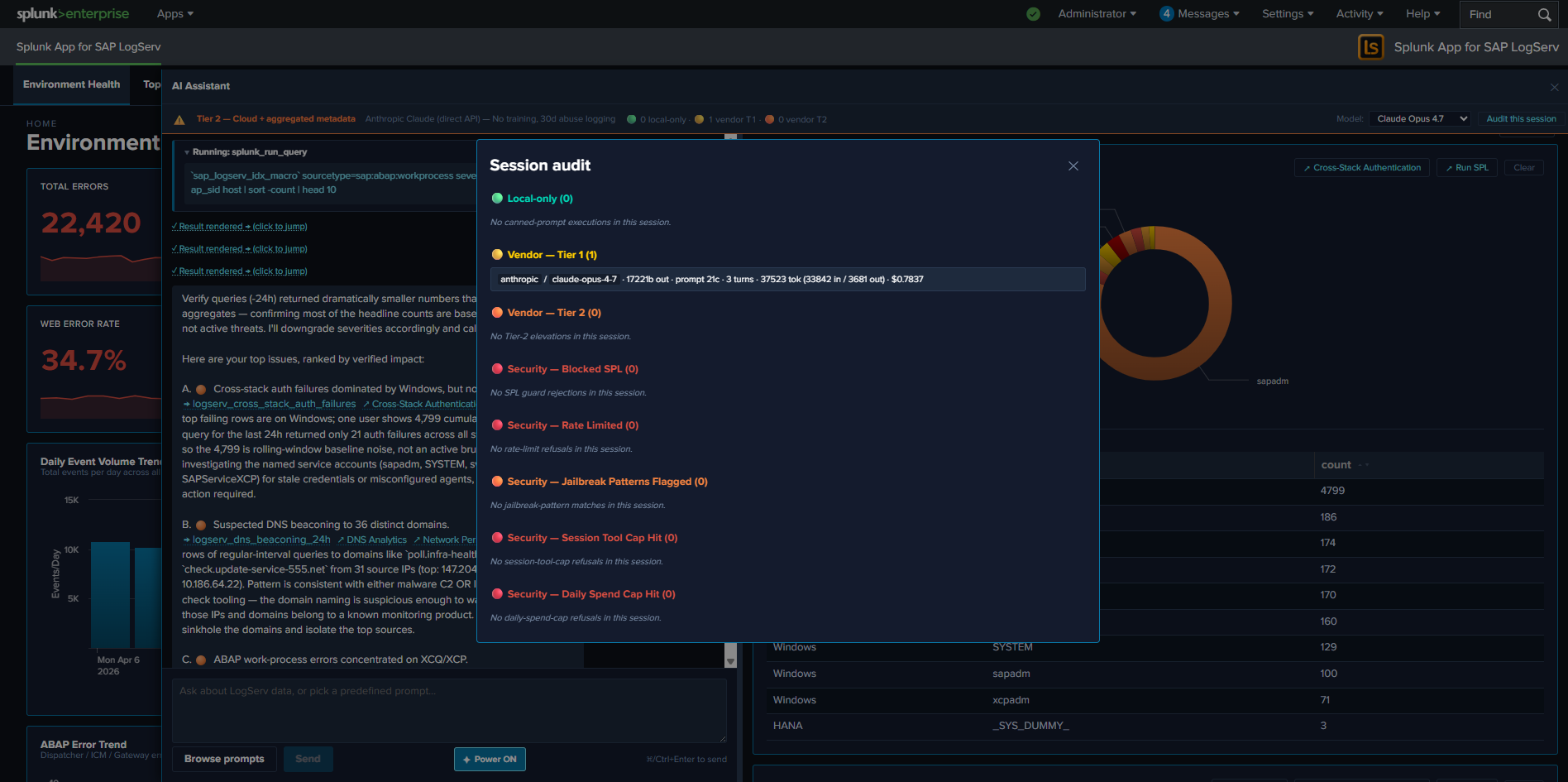
Task: Open Cross-Stack Authentication button above the chart
Action: [x=1361, y=168]
